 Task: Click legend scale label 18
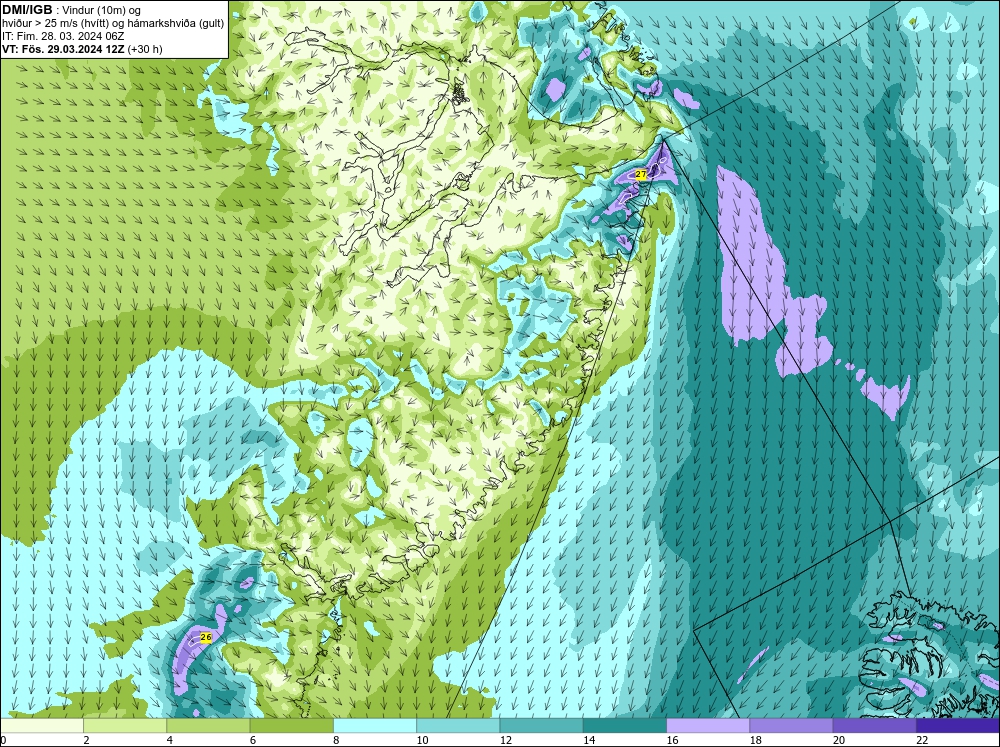(755, 740)
